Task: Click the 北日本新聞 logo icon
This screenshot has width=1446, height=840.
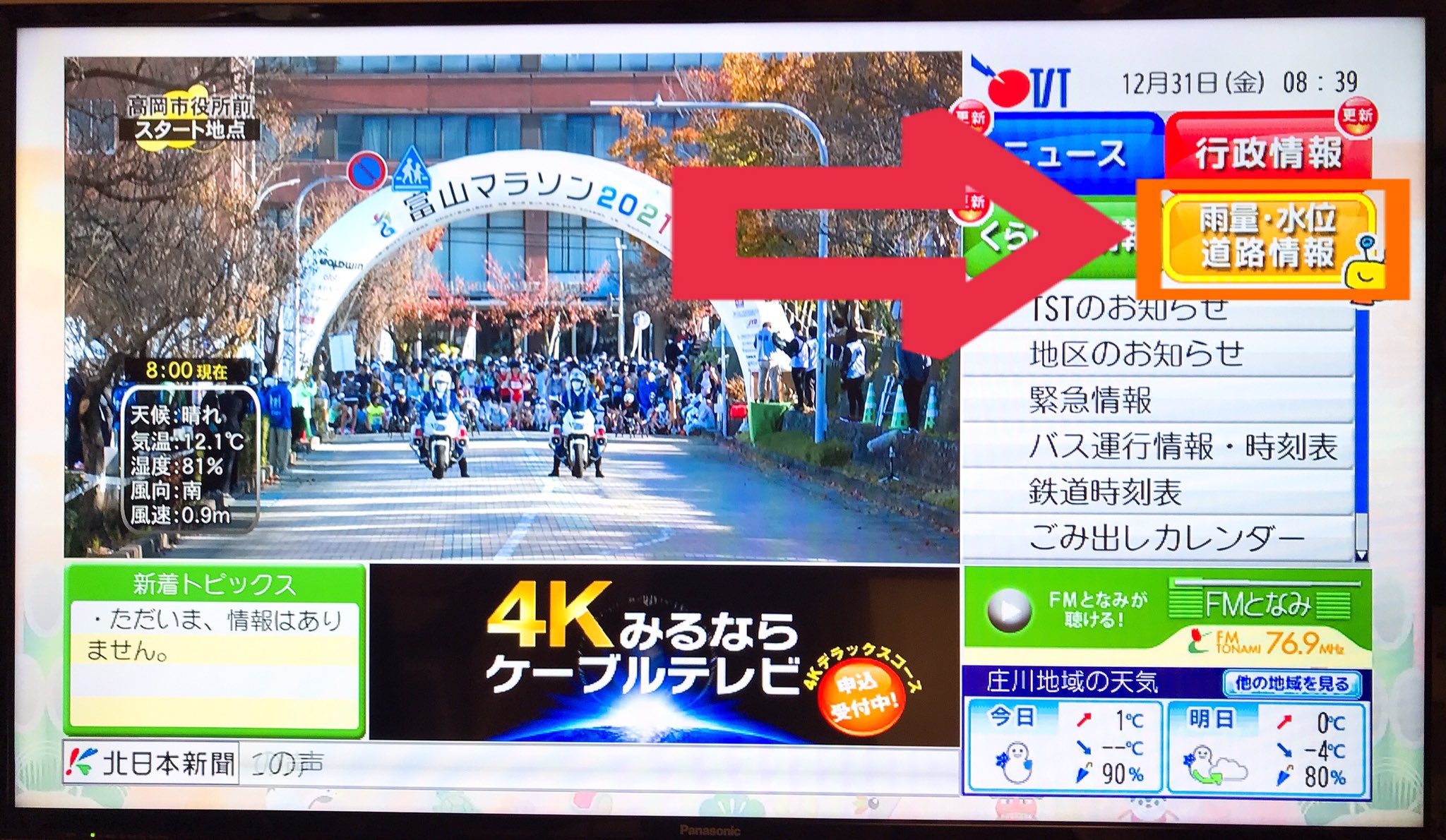Action: click(80, 762)
